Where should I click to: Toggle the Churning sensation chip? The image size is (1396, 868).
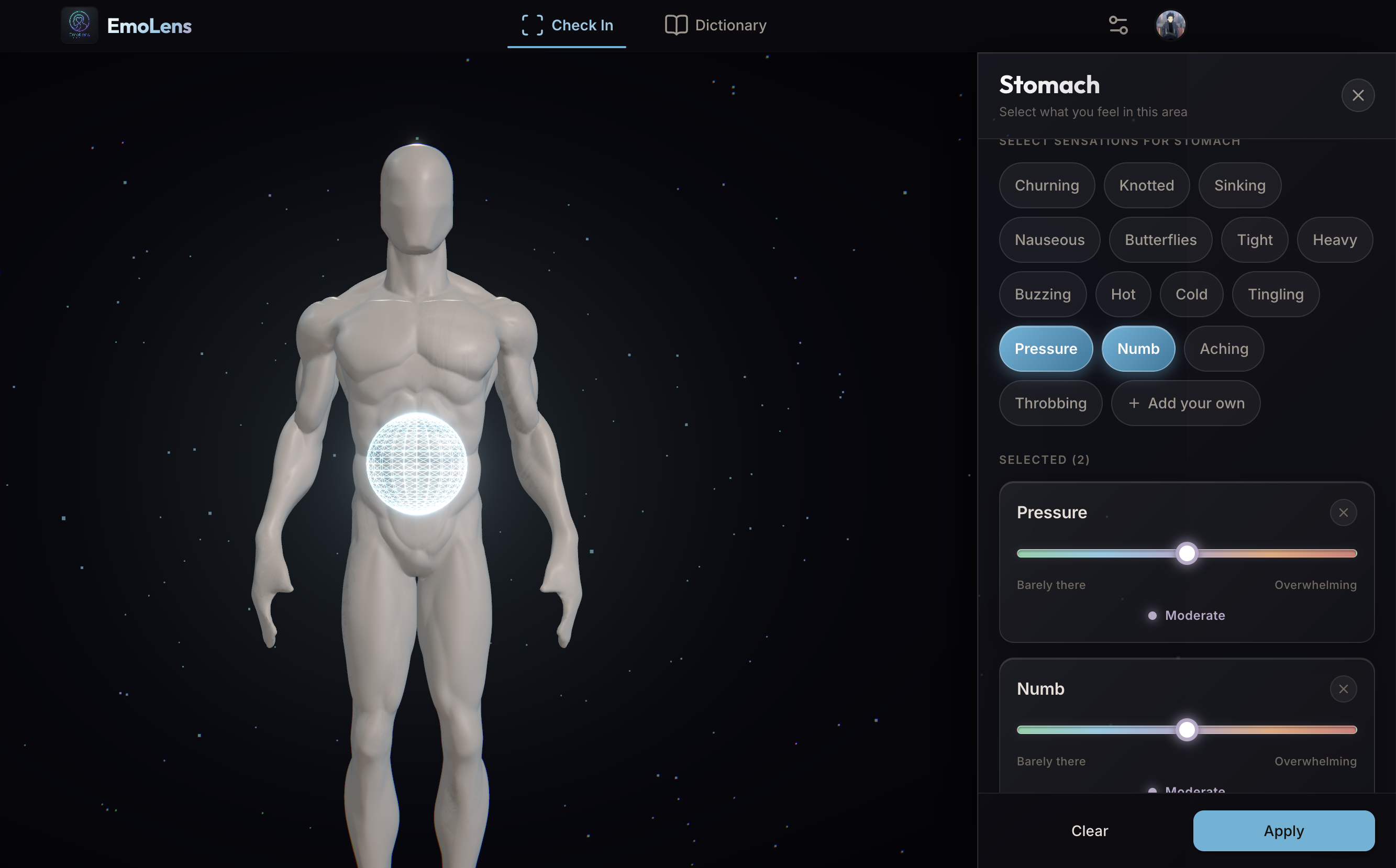[1046, 185]
